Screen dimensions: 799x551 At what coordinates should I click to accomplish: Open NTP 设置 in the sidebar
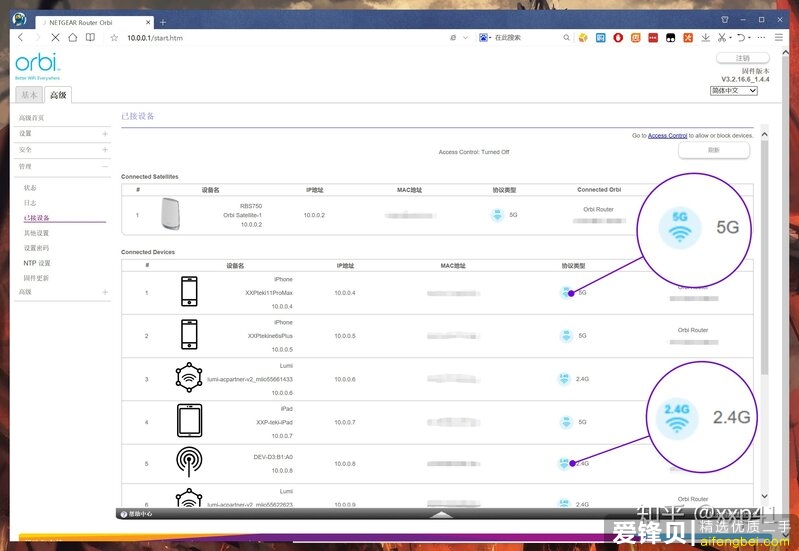(37, 263)
